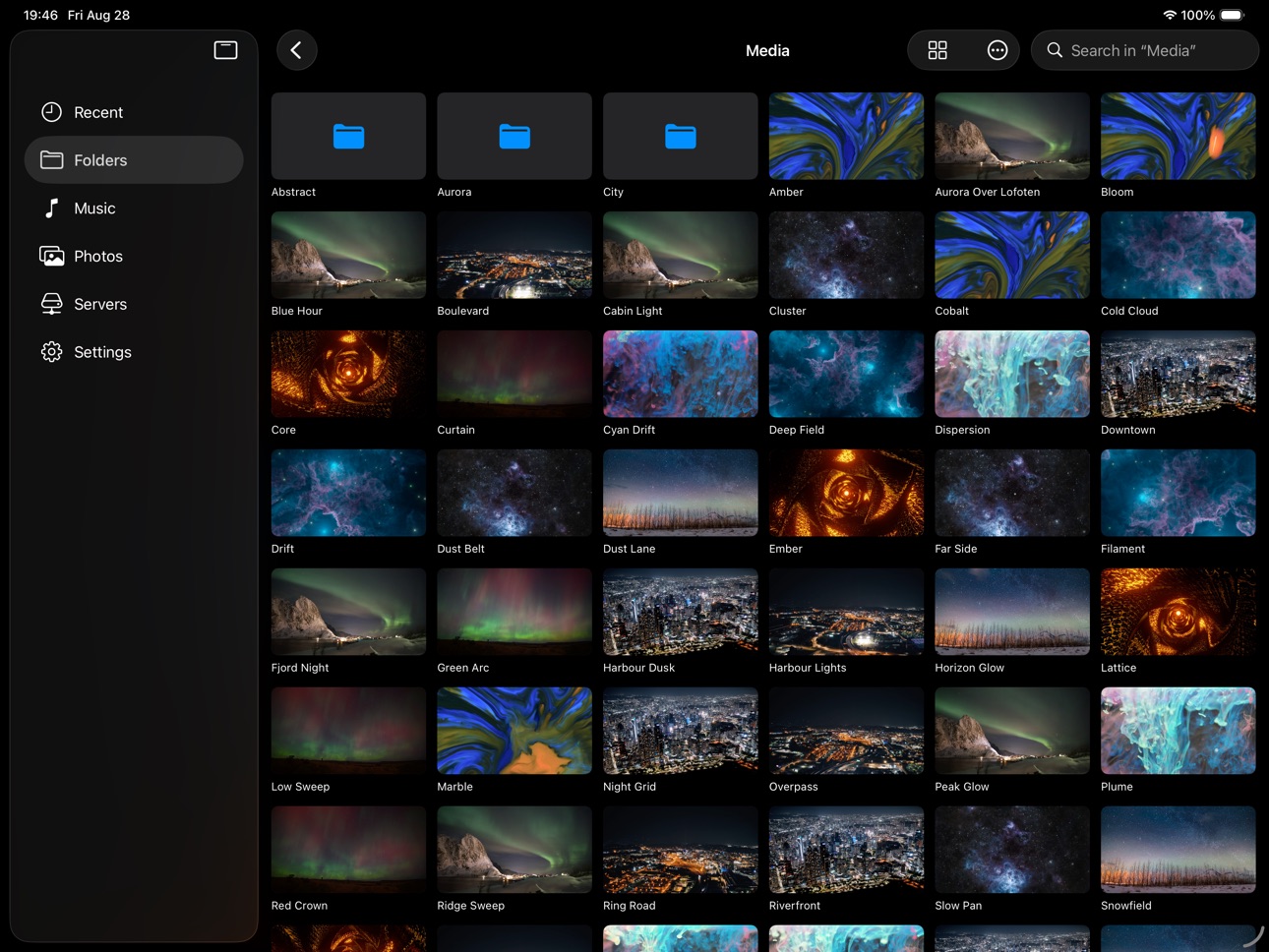
Task: Click the Downtown file name
Action: tap(1128, 430)
